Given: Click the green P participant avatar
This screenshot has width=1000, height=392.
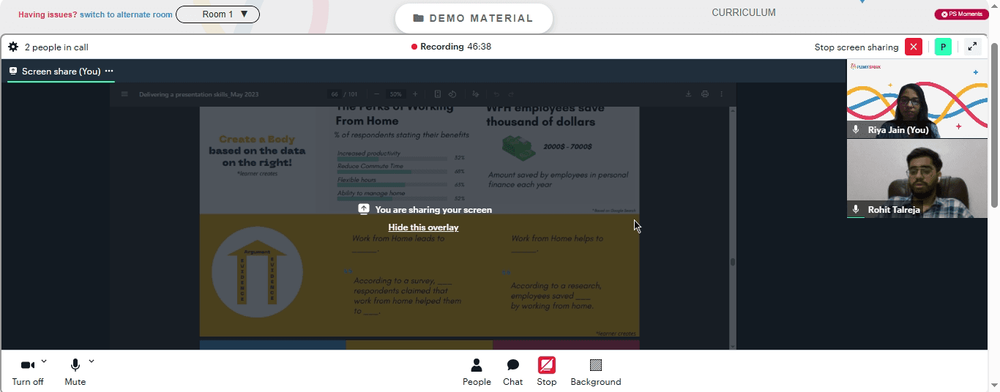Looking at the screenshot, I should (x=943, y=47).
